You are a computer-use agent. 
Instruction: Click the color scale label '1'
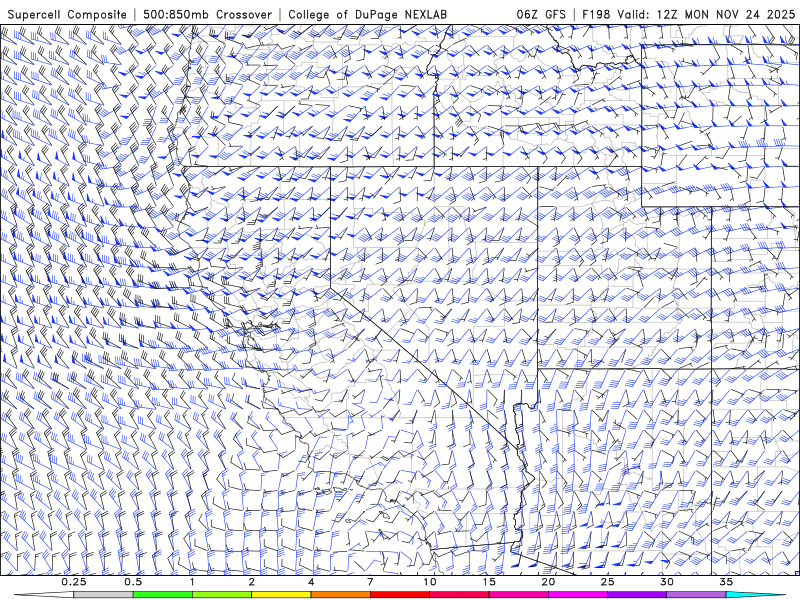point(192,582)
